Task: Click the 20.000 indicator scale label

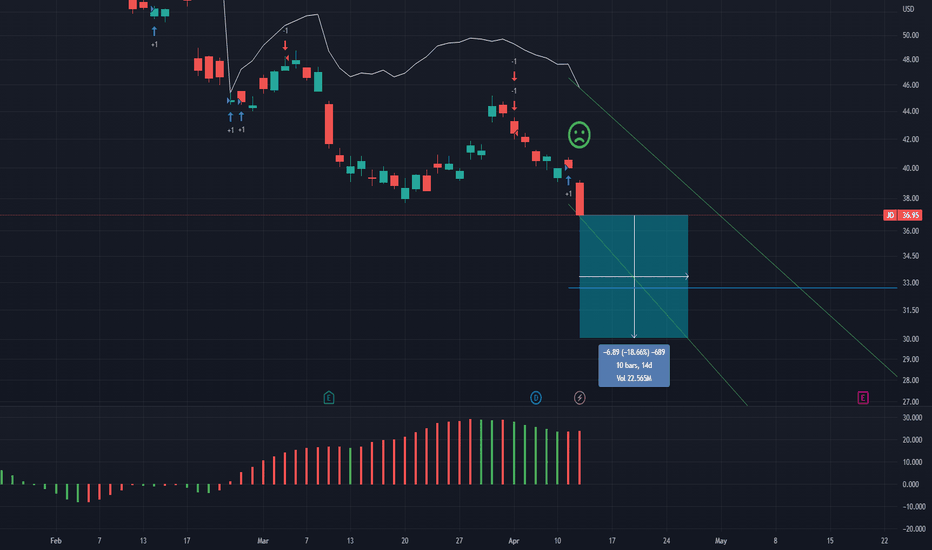Action: [912, 440]
